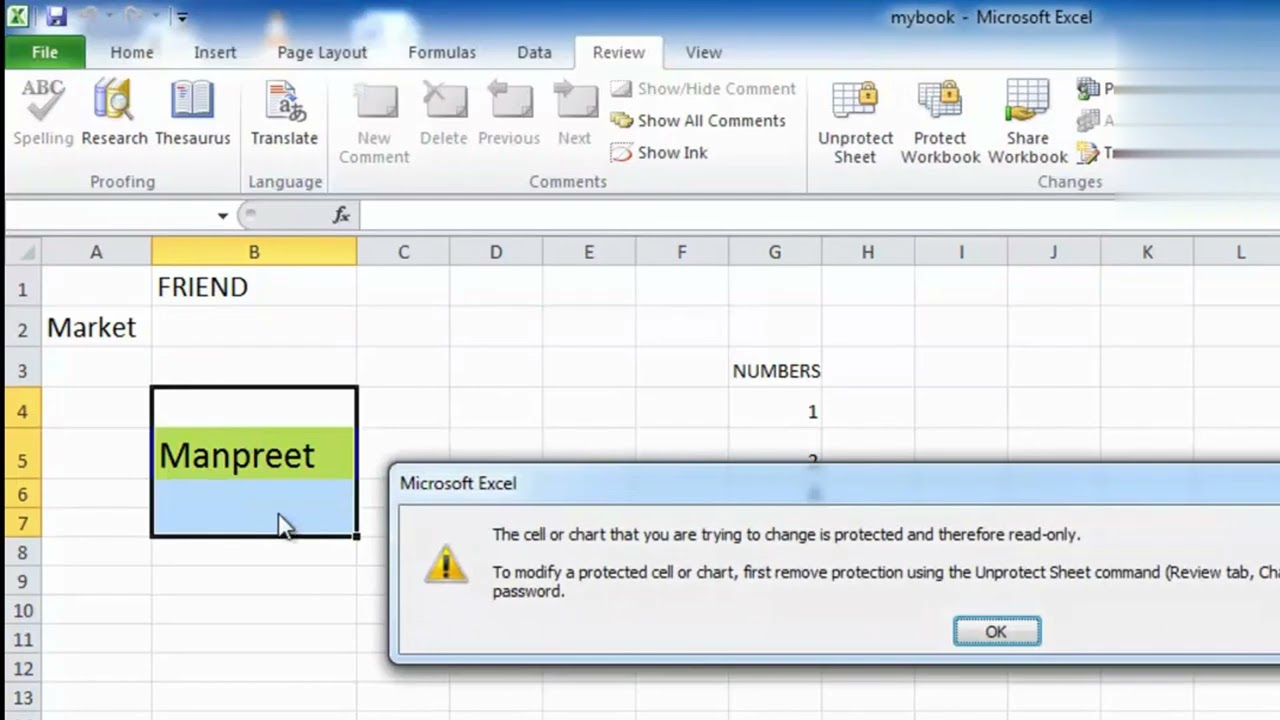Click the Allow Users to Edit Ranges icon
This screenshot has height=720, width=1280.
pos(1088,121)
